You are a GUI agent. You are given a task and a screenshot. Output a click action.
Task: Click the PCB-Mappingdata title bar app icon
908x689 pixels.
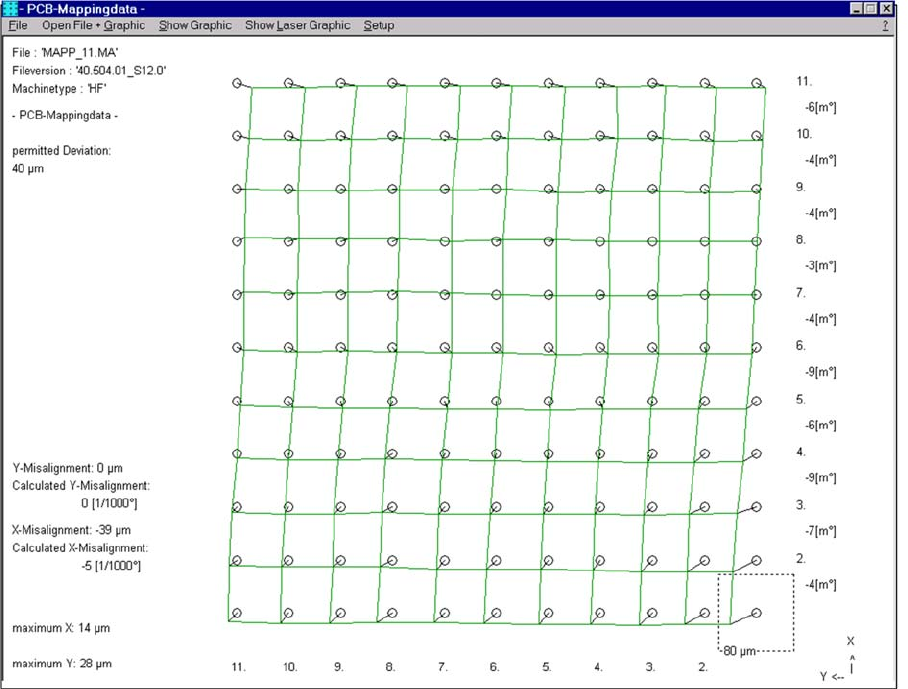pos(12,8)
